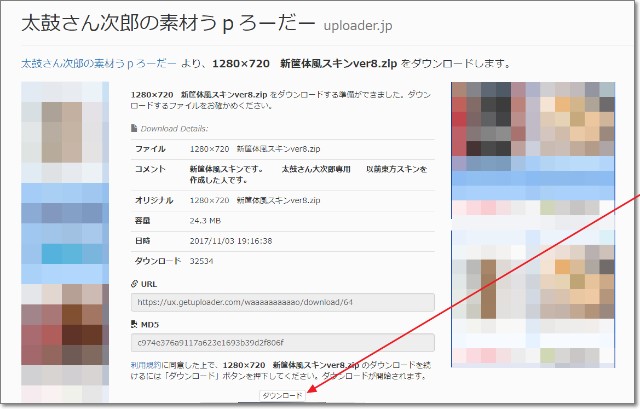
Task: Click the blurred left sidebar advertisement
Action: [65, 240]
